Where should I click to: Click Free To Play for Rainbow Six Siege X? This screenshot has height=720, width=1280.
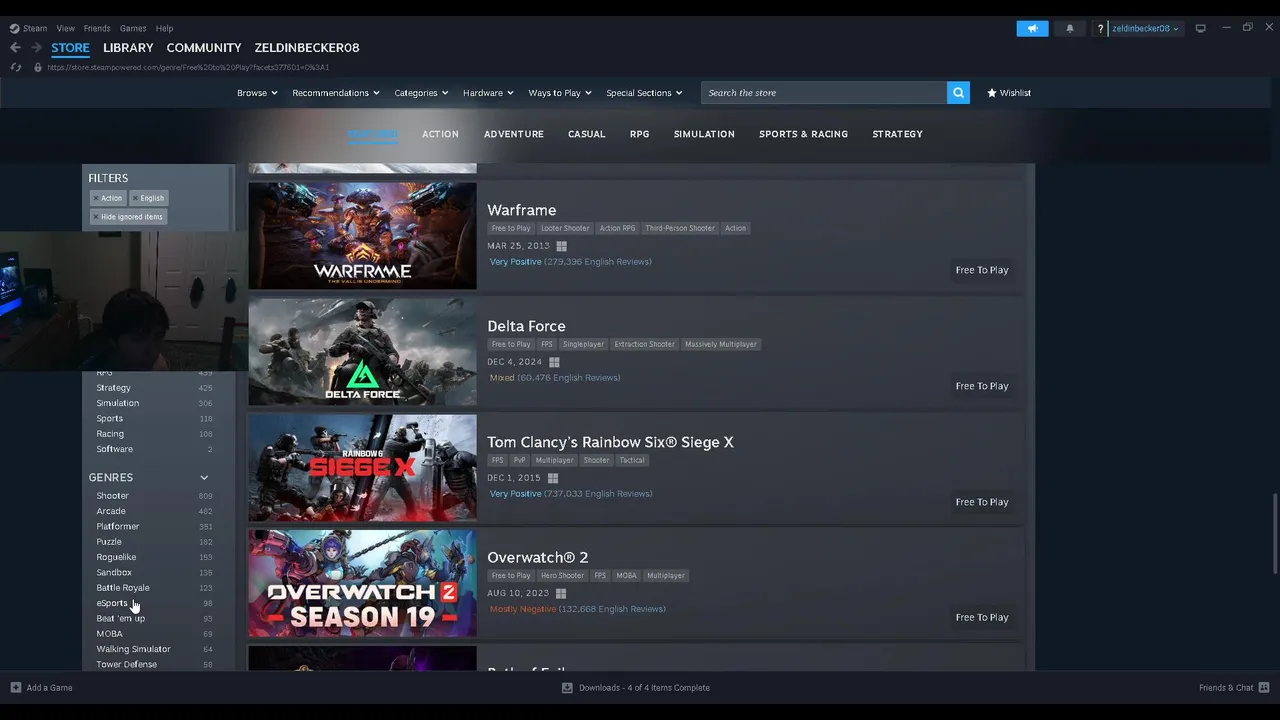tap(982, 502)
